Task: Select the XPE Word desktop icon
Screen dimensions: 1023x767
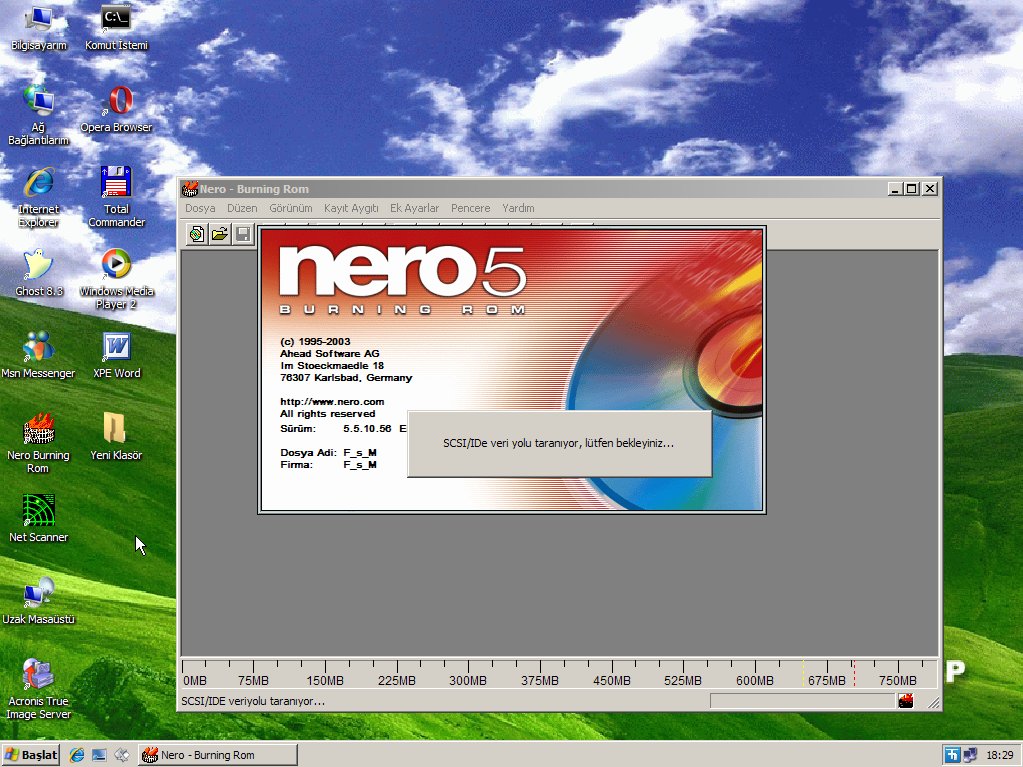Action: pyautogui.click(x=116, y=355)
